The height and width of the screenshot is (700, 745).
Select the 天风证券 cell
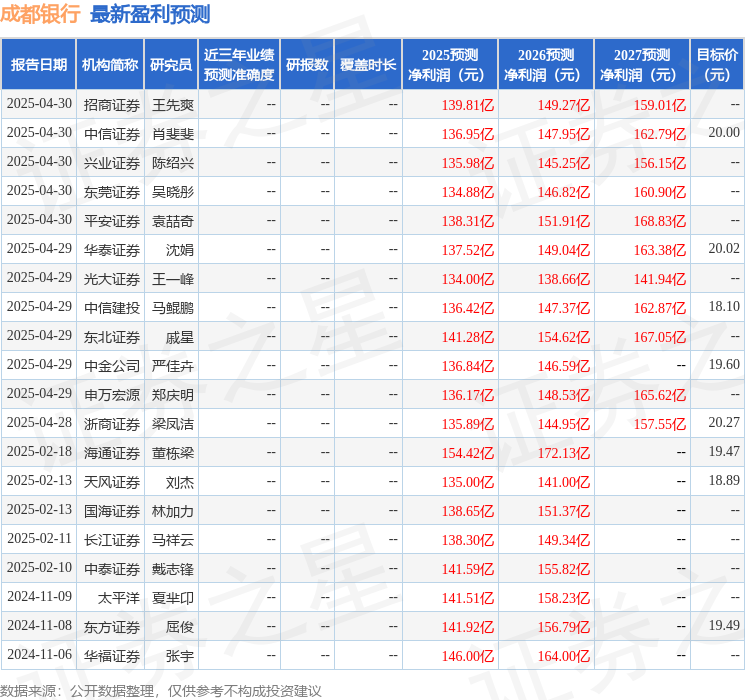click(x=112, y=481)
